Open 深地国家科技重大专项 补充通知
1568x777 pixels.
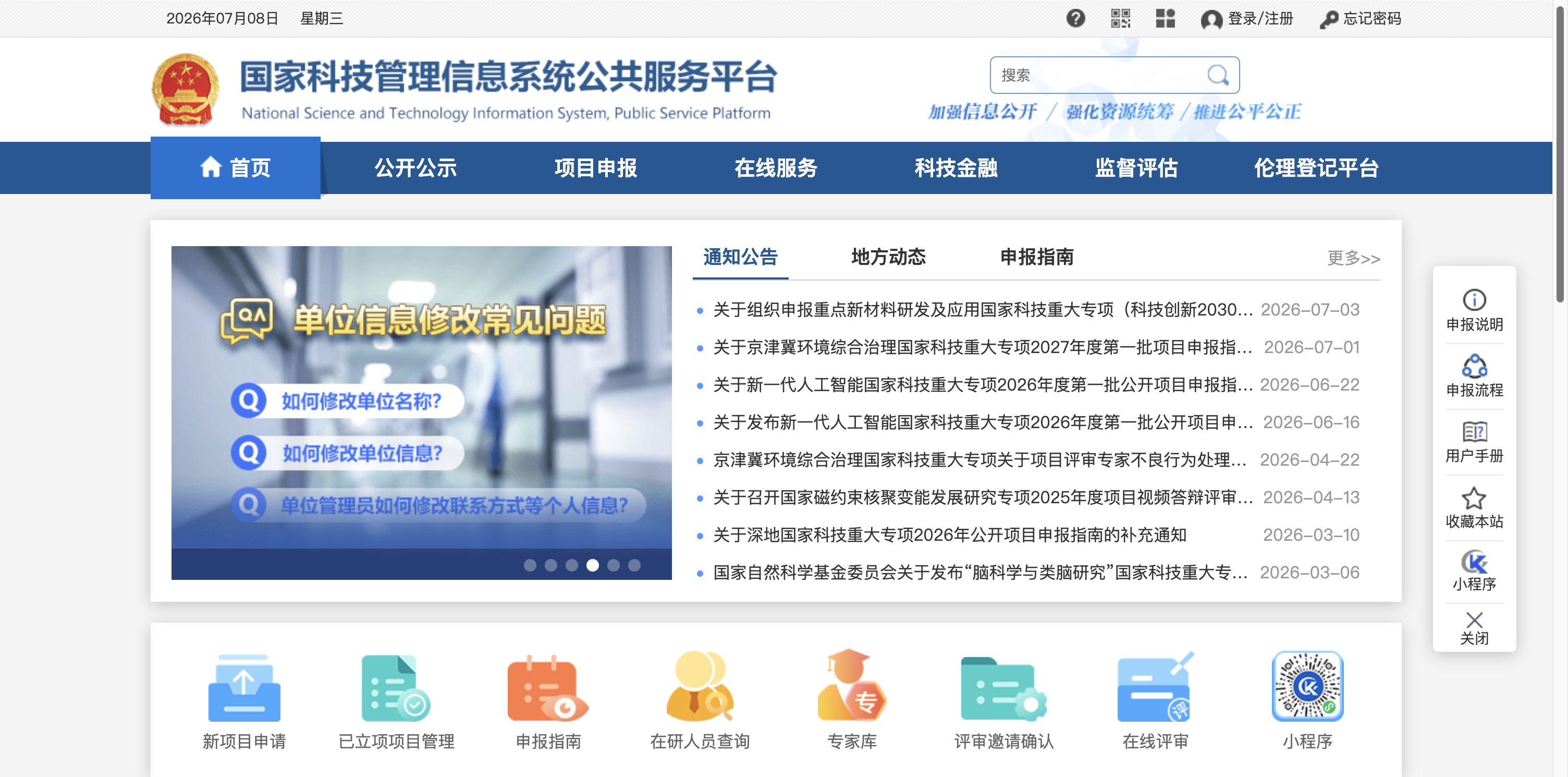(950, 535)
